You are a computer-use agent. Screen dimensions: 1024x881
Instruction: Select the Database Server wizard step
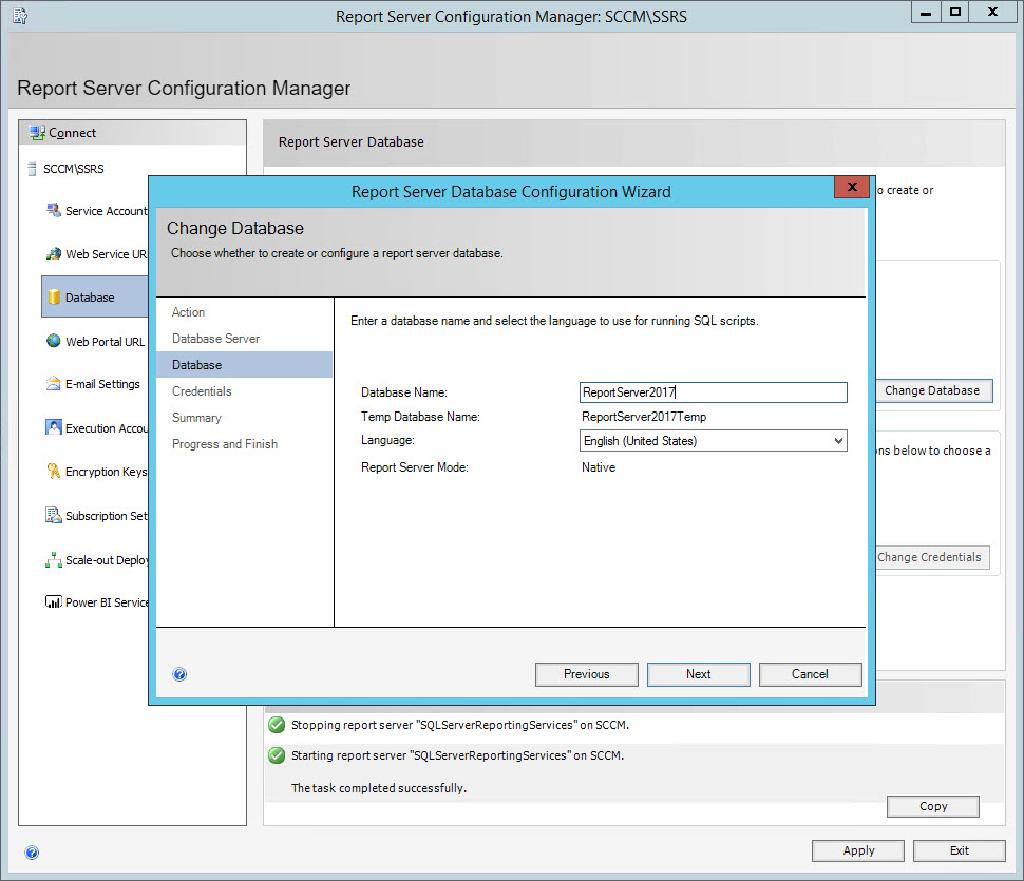[216, 339]
